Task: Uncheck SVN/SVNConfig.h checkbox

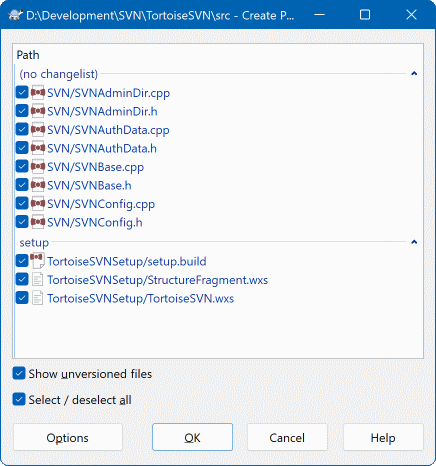Action: point(22,222)
